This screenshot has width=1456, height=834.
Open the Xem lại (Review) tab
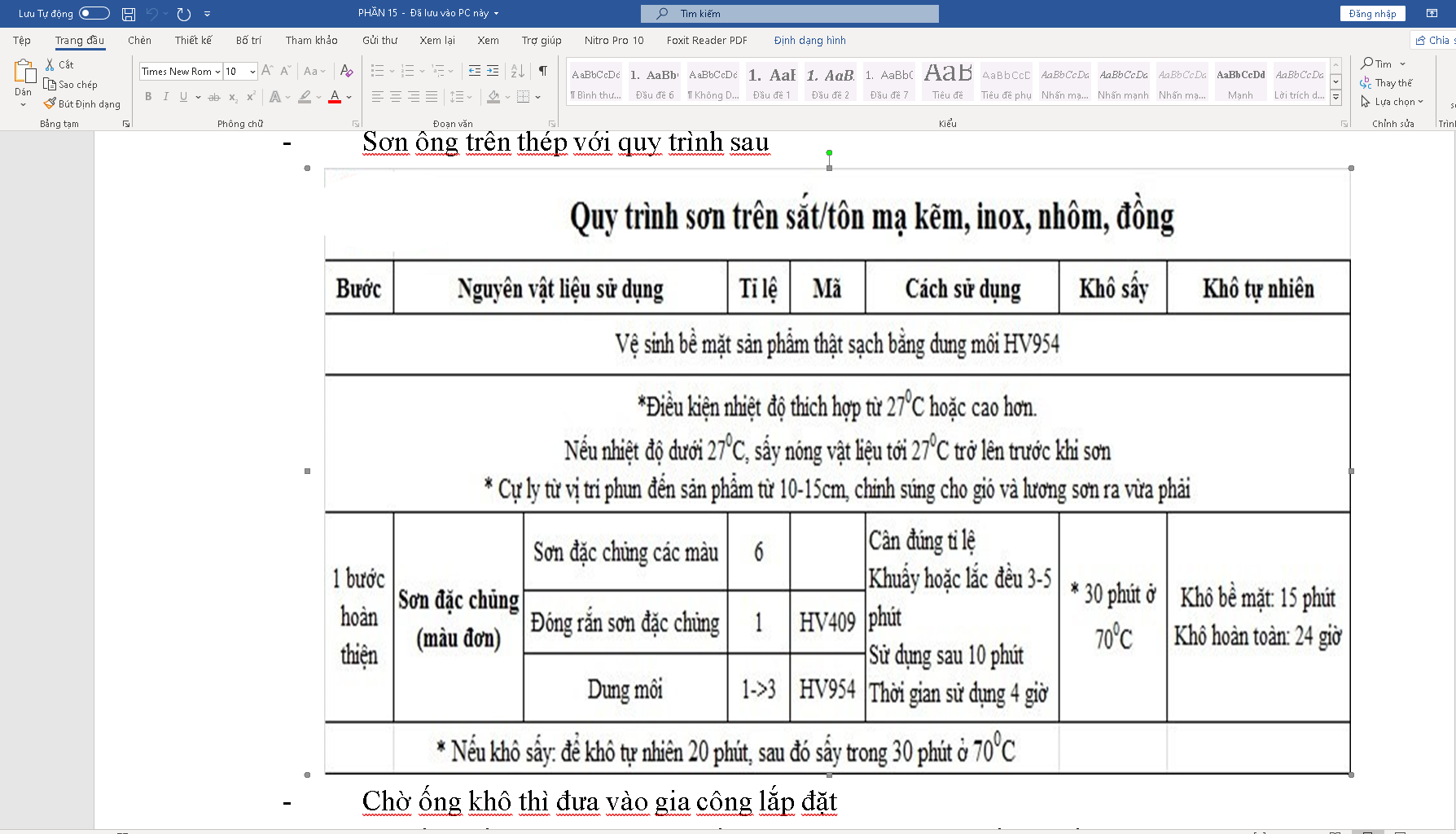[x=437, y=40]
